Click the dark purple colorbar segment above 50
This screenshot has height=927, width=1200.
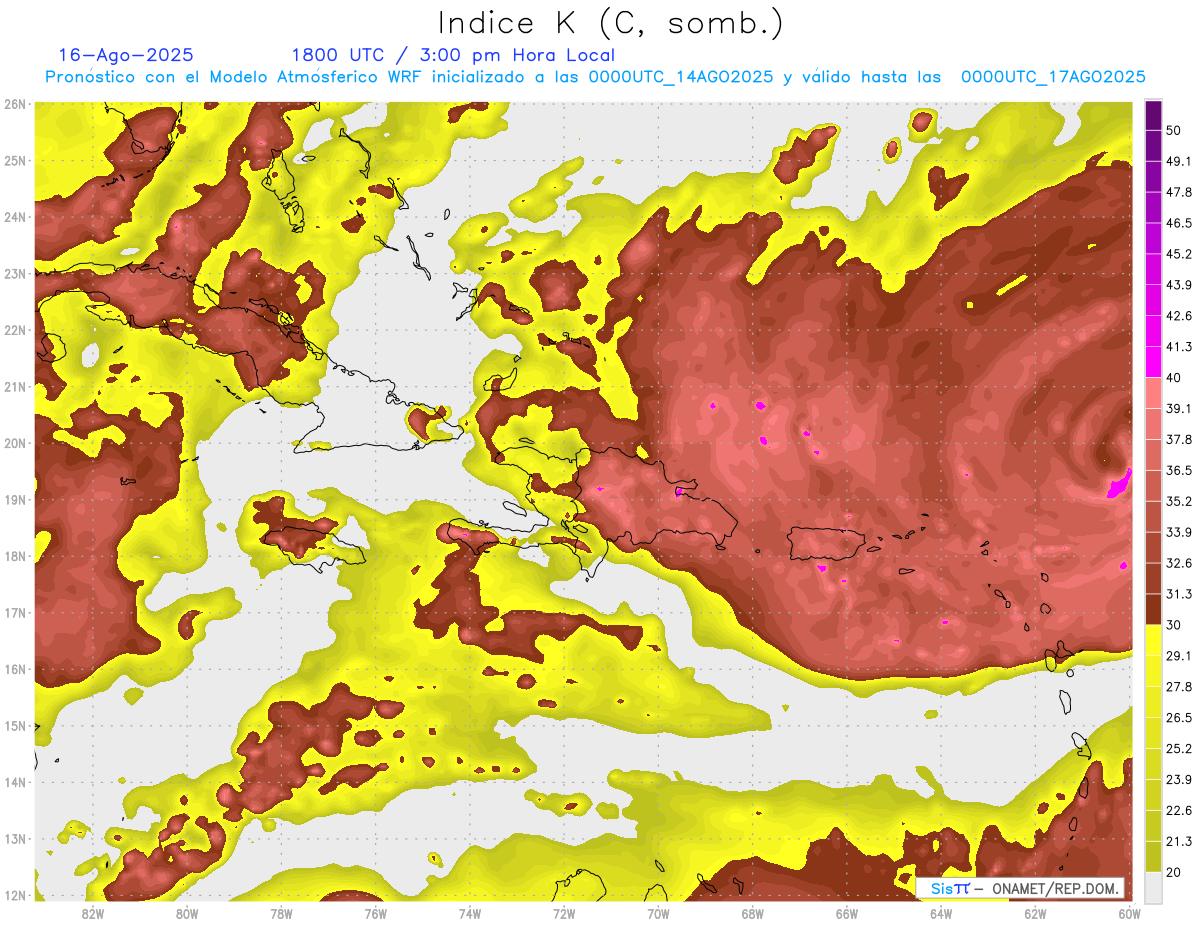pos(1153,115)
